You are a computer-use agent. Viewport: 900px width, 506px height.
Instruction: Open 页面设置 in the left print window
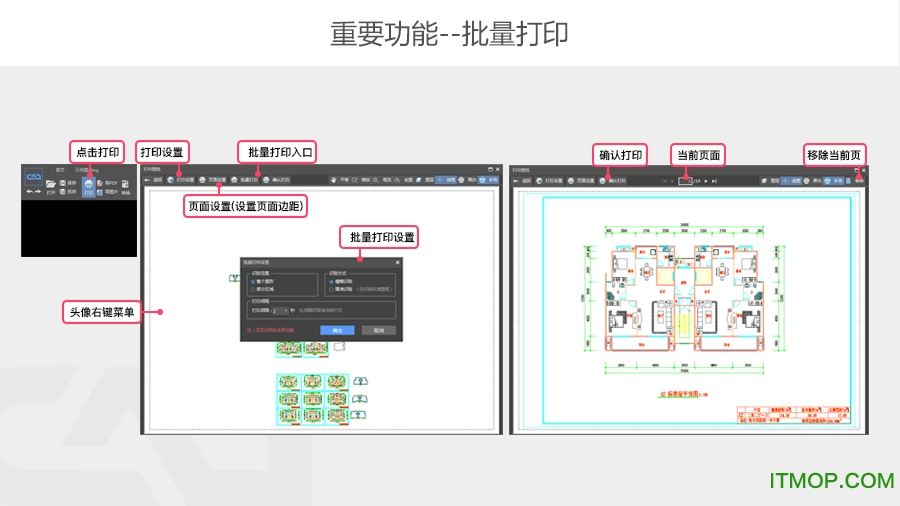(212, 180)
